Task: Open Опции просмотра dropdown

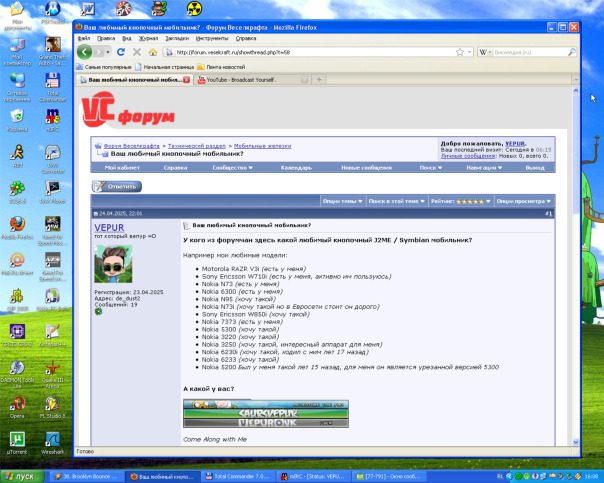Action: (523, 201)
